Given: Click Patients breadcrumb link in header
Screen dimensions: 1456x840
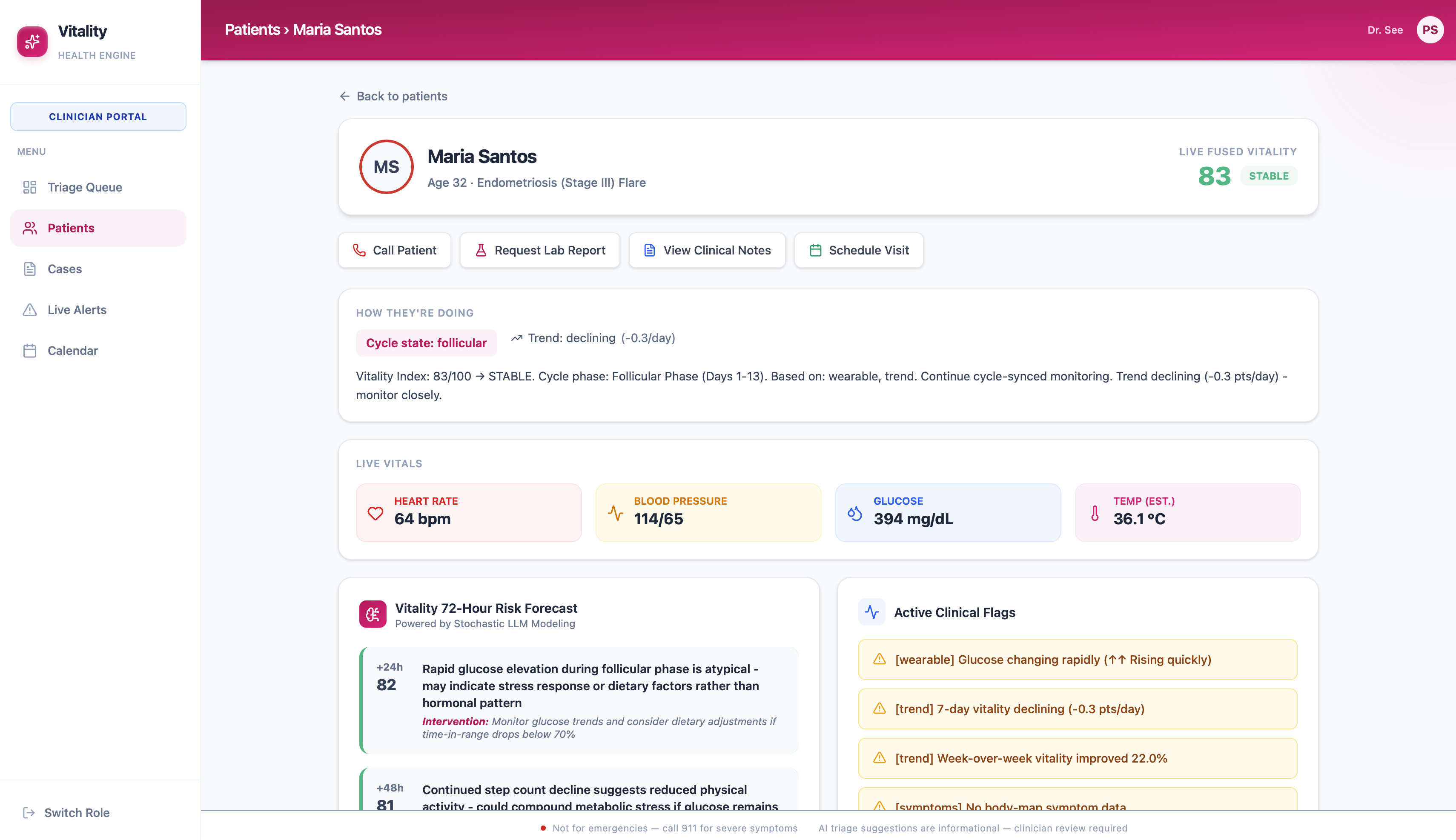Looking at the screenshot, I should click(x=252, y=30).
